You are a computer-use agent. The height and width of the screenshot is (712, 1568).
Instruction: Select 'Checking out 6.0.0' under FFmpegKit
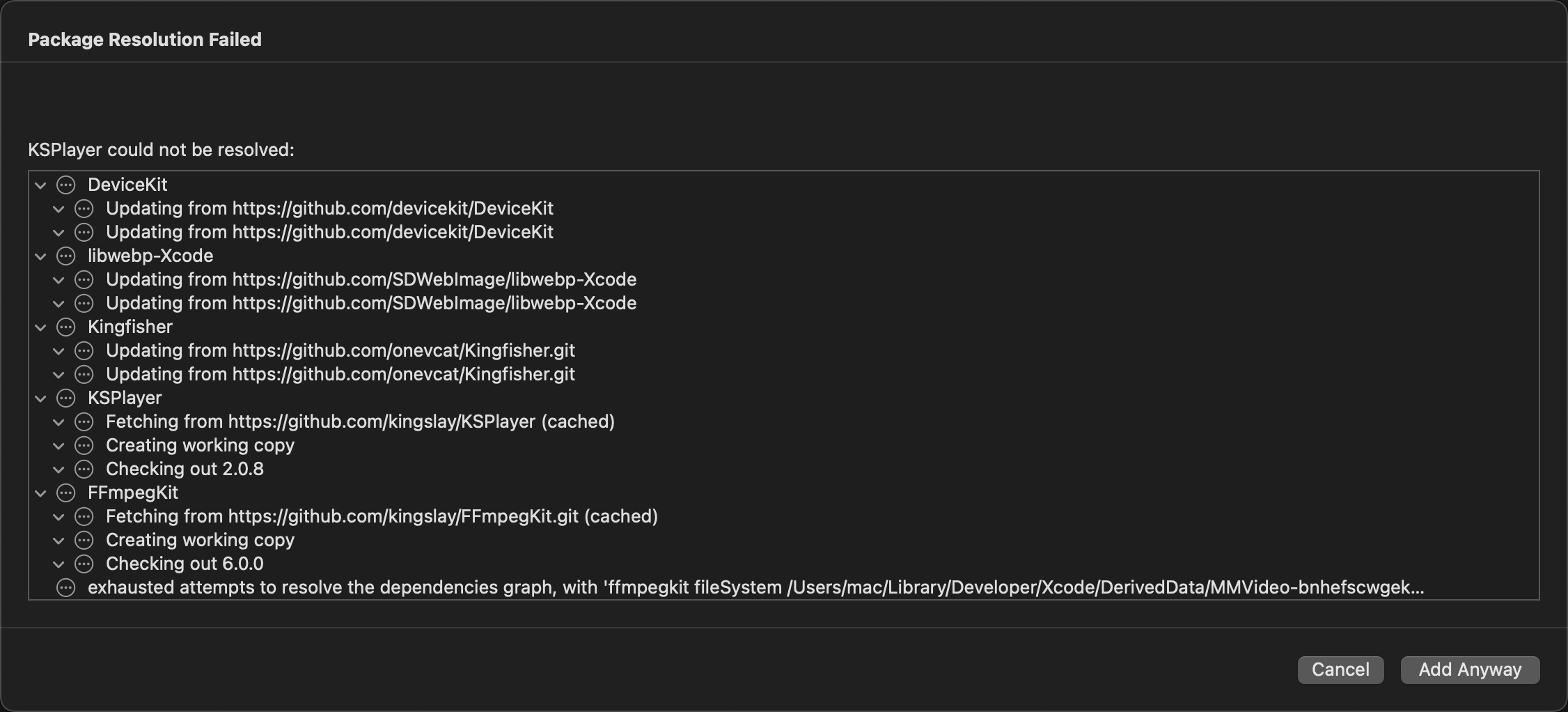[x=184, y=564]
